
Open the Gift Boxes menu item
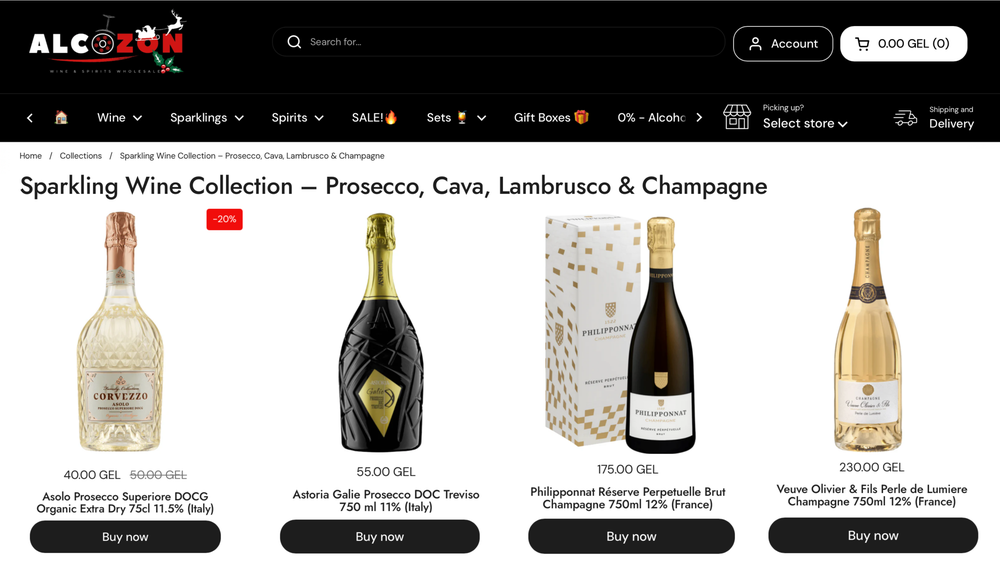point(551,118)
